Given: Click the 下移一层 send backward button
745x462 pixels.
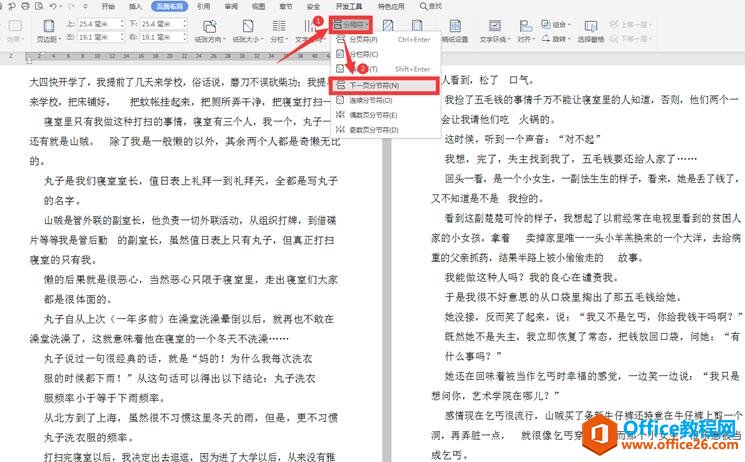Looking at the screenshot, I should pyautogui.click(x=631, y=38).
